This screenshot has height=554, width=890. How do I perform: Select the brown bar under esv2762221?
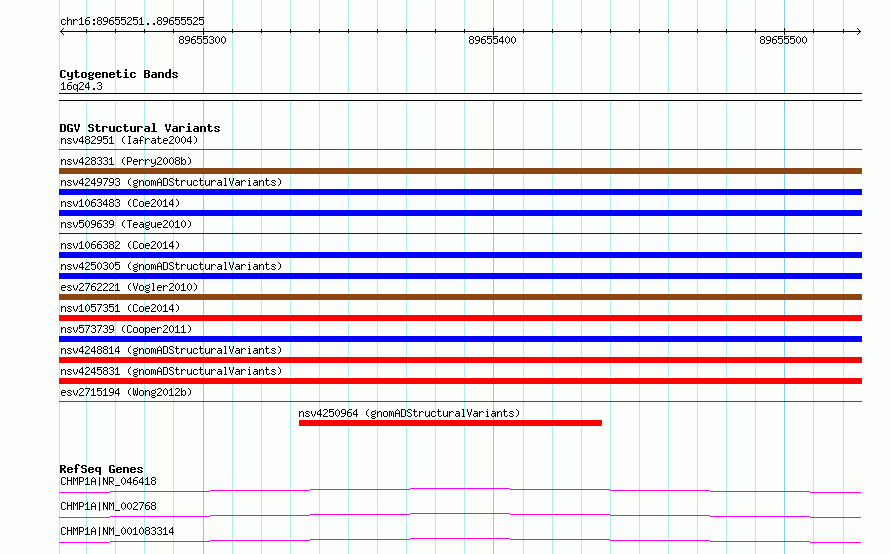(460, 297)
